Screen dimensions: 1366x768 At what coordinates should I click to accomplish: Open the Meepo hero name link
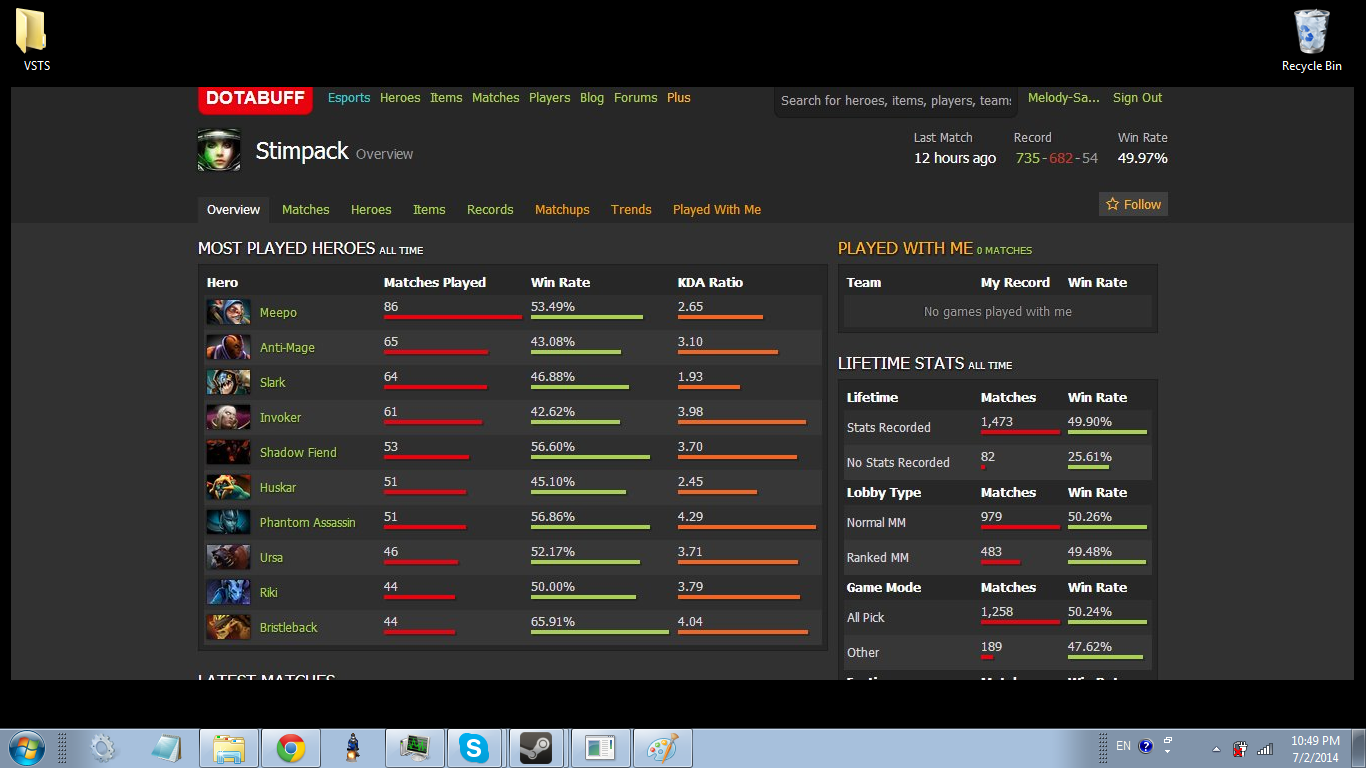tap(278, 313)
